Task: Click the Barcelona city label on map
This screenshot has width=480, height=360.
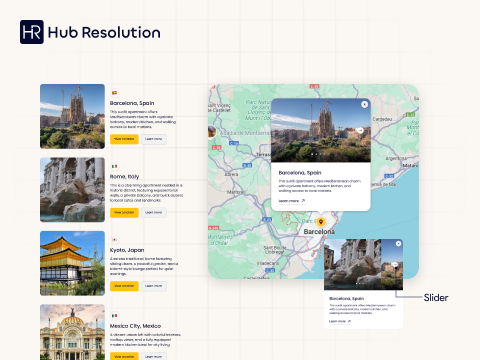Action: pyautogui.click(x=319, y=231)
